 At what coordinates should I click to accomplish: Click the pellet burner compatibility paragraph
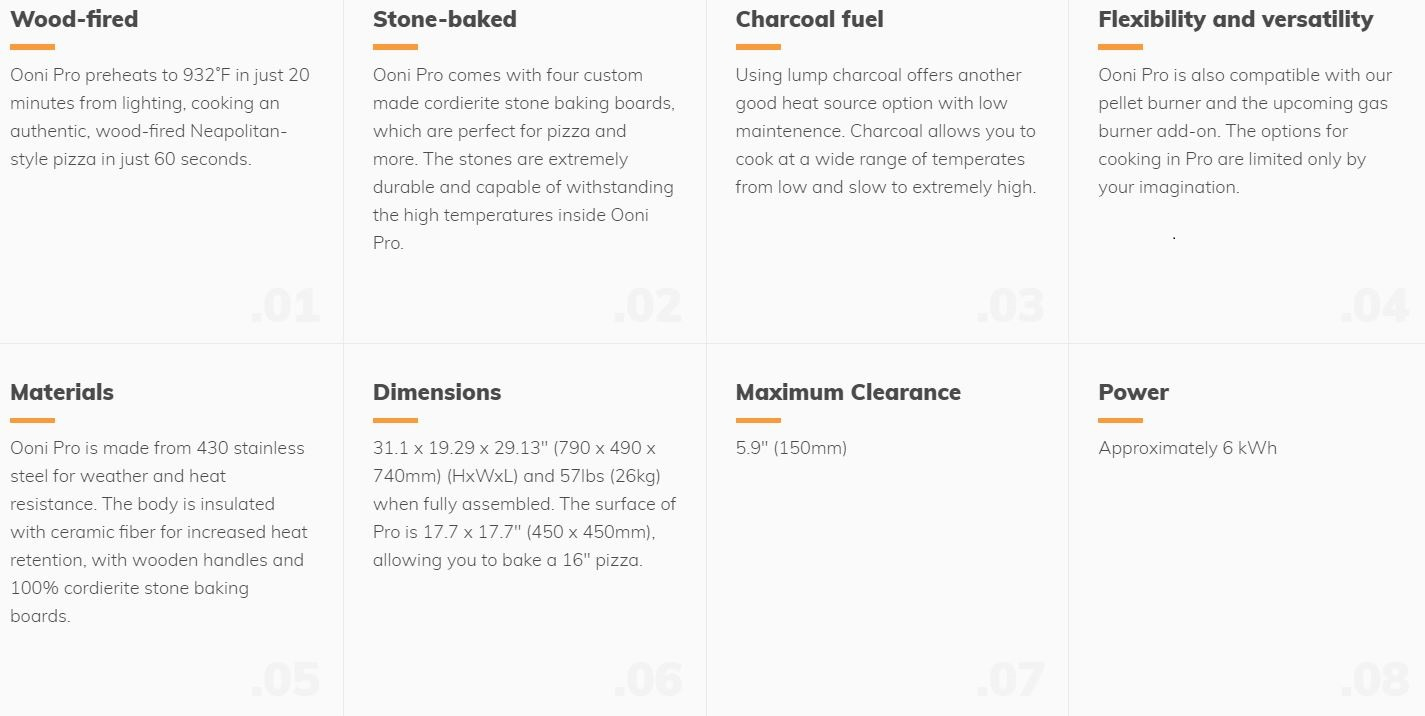point(1242,131)
